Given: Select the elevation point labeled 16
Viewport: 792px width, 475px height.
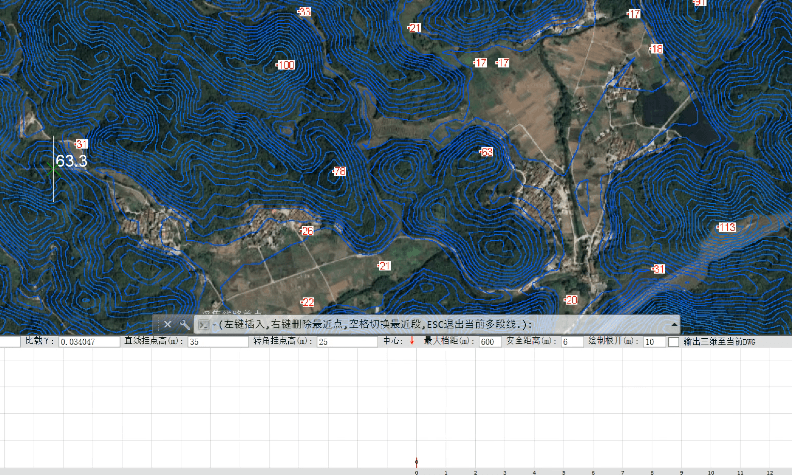Looking at the screenshot, I should (x=655, y=49).
